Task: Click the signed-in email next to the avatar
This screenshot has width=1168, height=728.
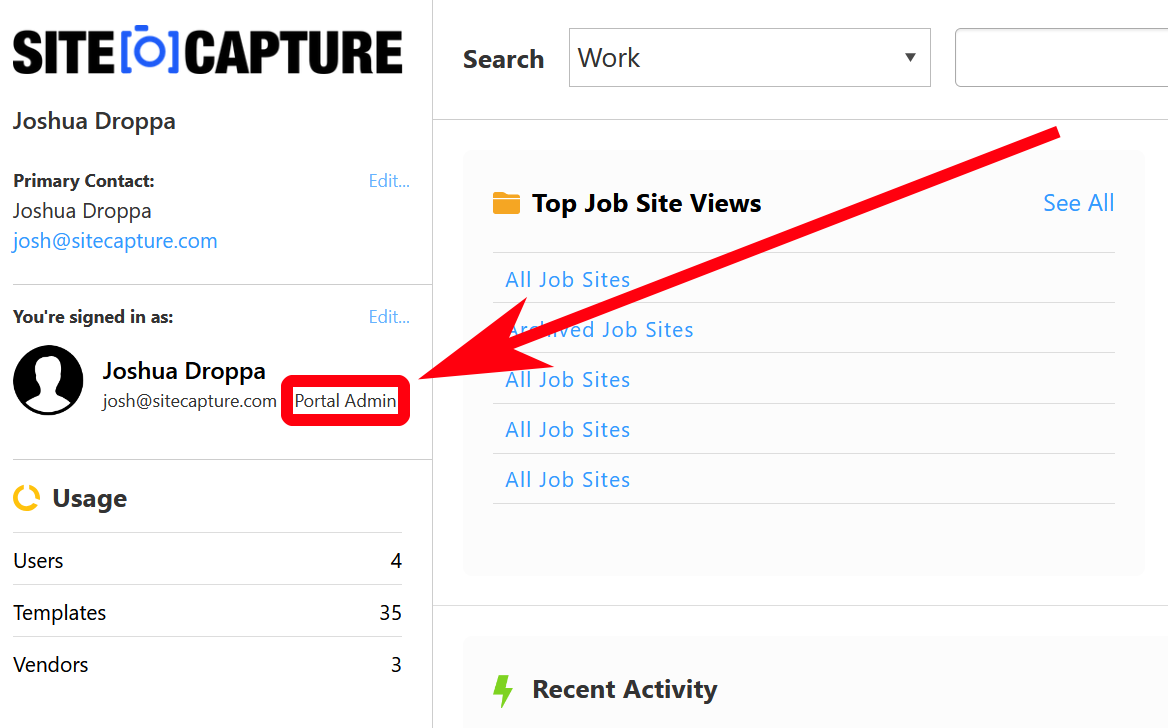Action: tap(189, 401)
